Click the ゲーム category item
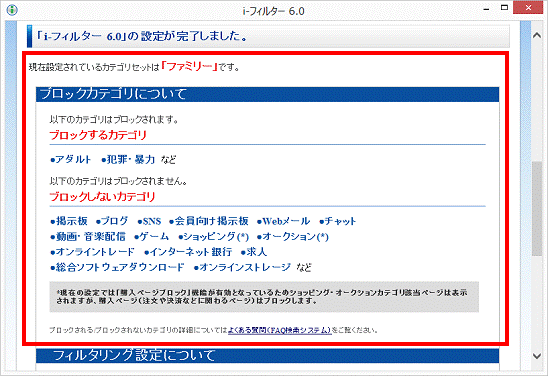The image size is (548, 376). coord(151,237)
